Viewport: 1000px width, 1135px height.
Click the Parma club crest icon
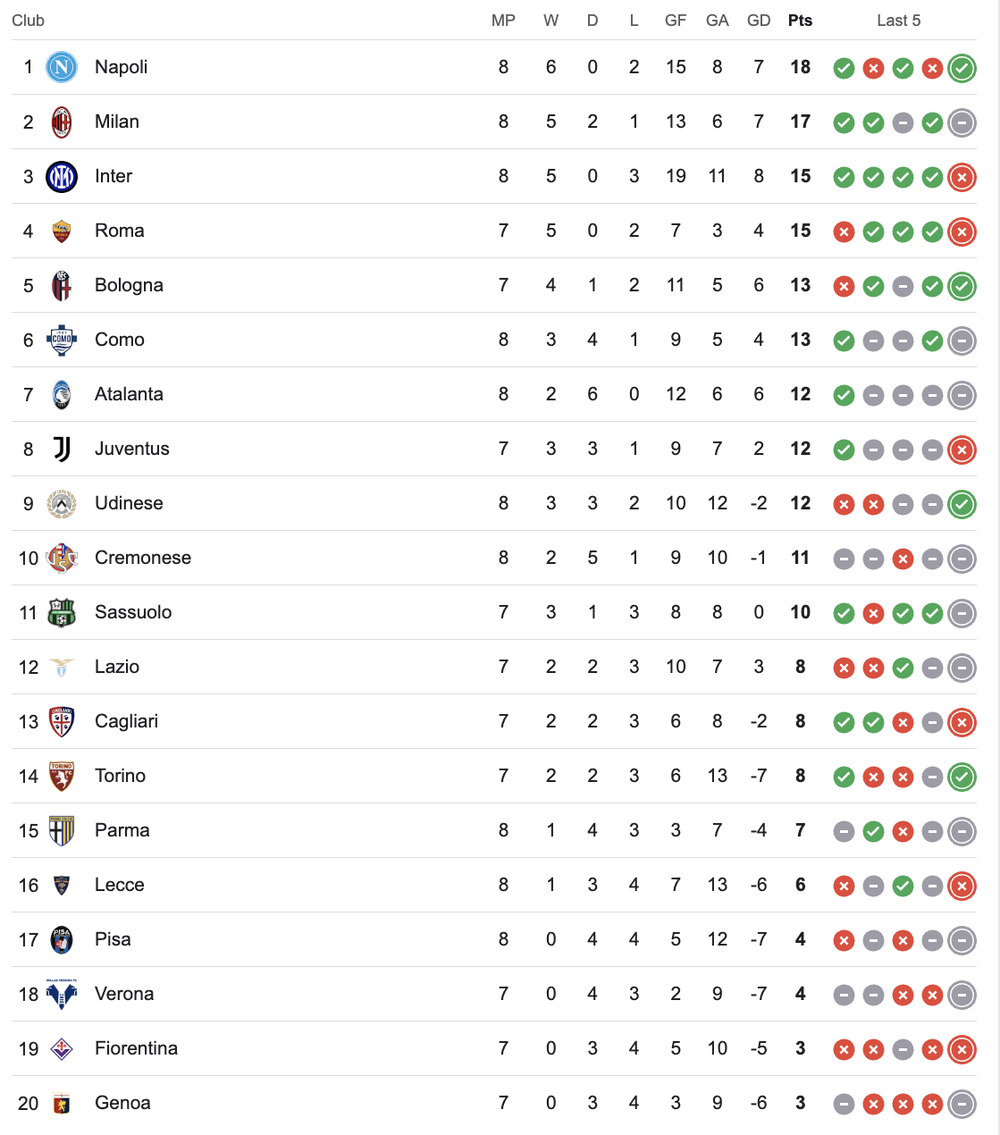click(x=62, y=830)
